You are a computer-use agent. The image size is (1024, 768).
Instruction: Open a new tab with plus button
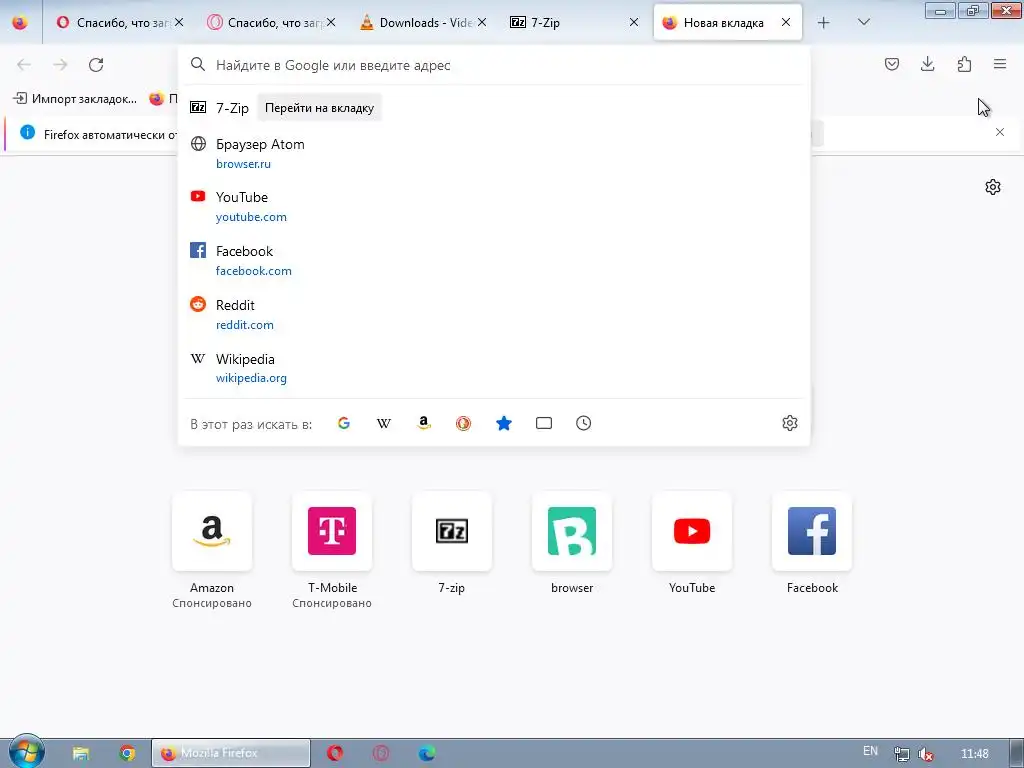pyautogui.click(x=824, y=23)
